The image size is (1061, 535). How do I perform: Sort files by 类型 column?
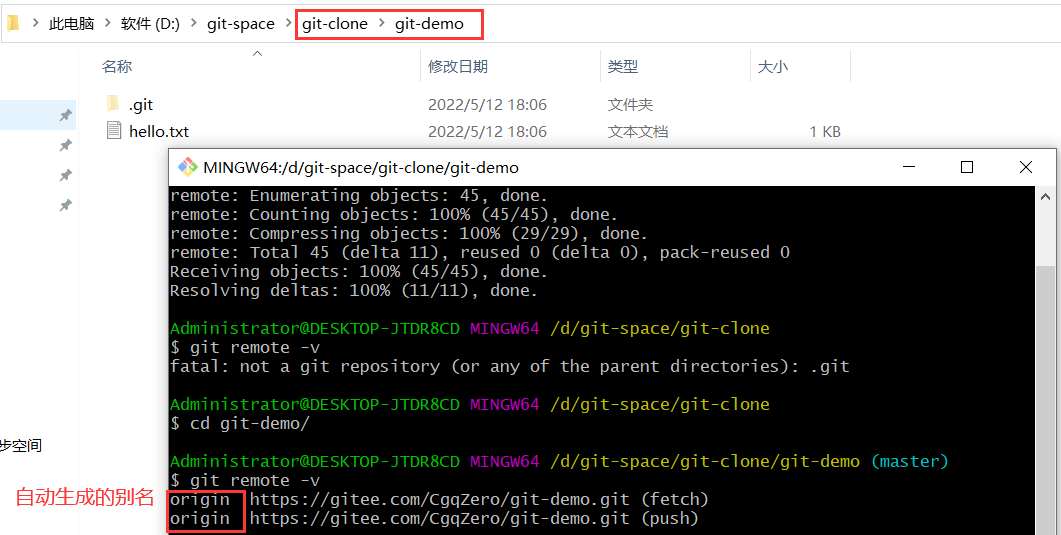623,66
